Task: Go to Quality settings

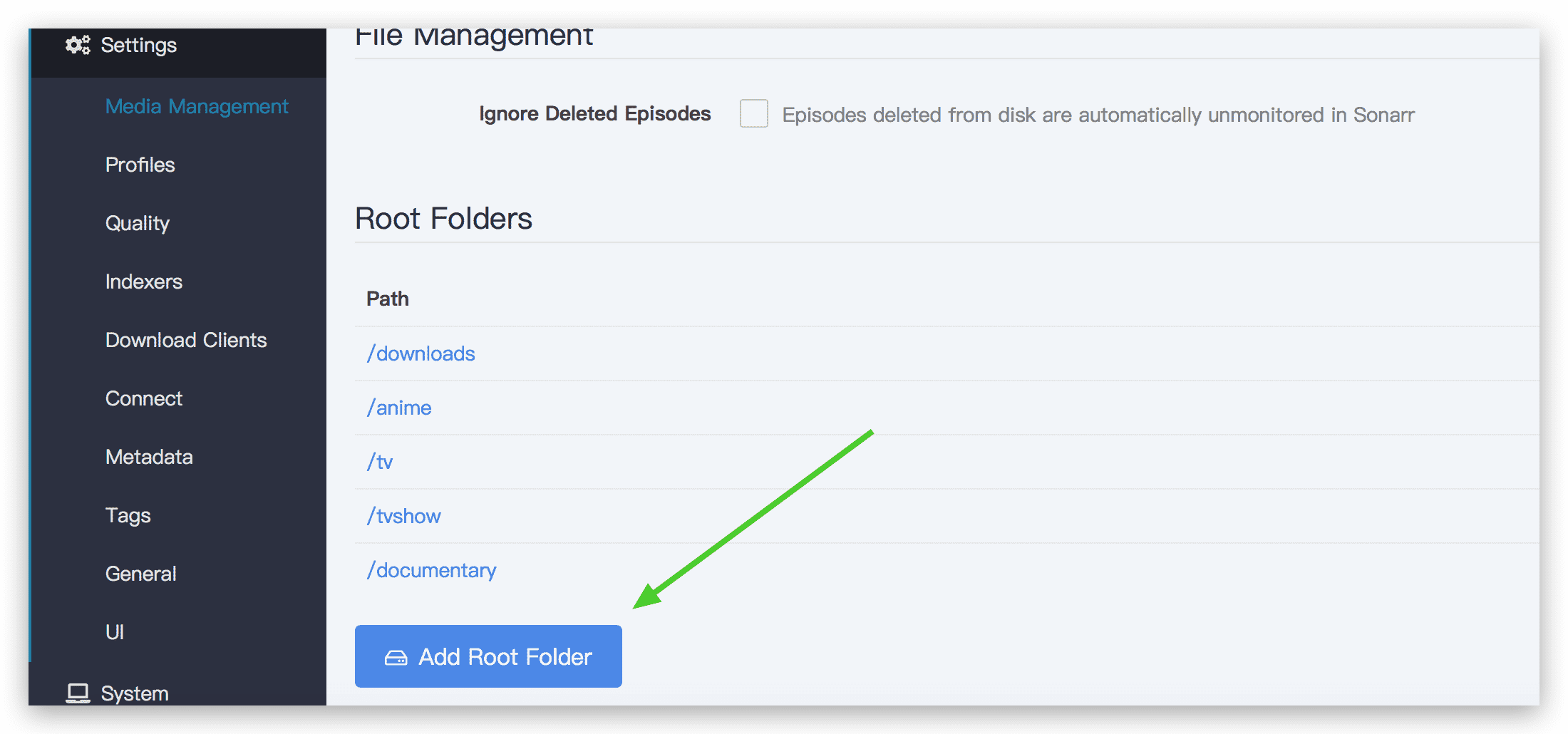Action: 138,223
